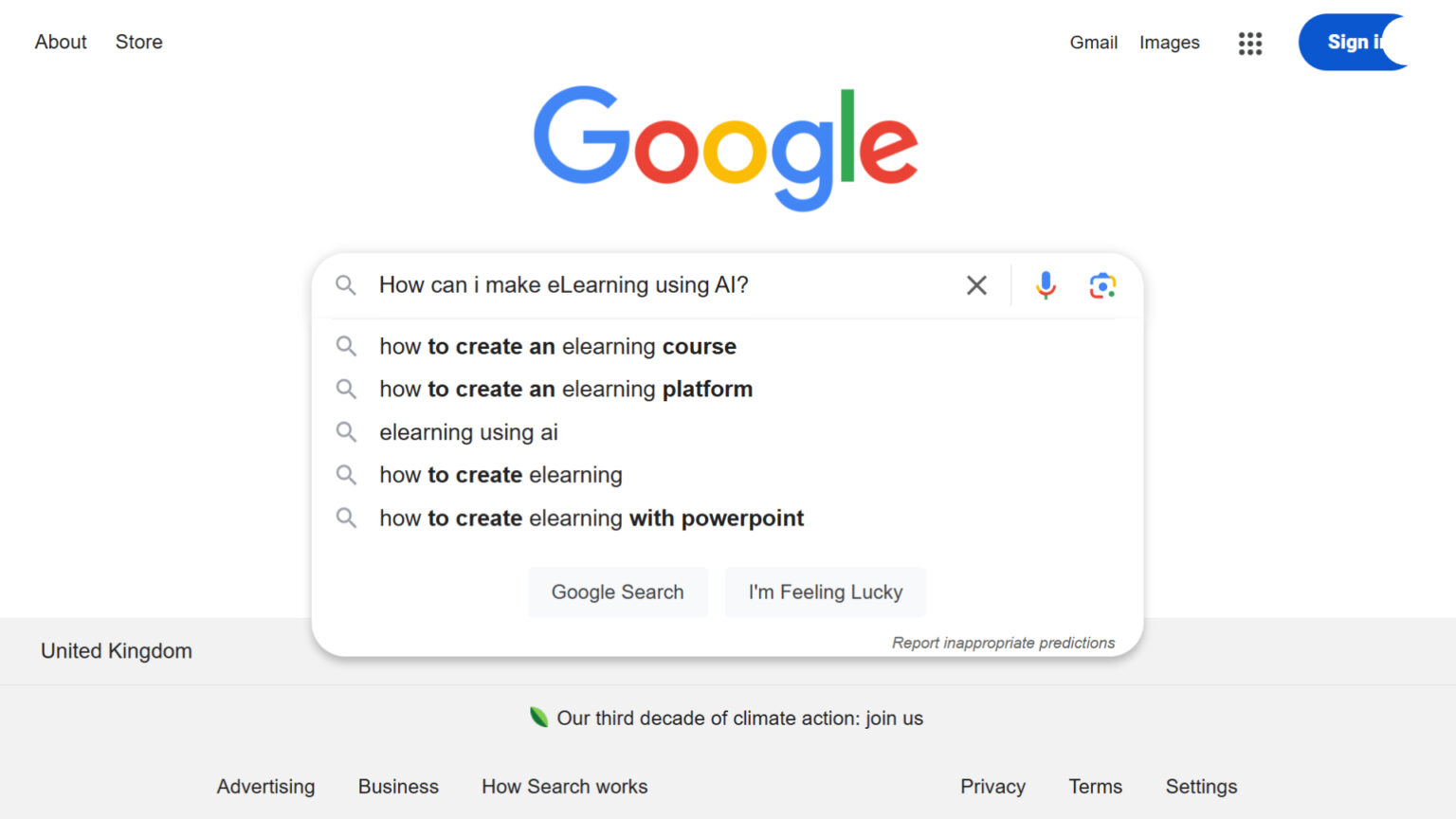The width and height of the screenshot is (1456, 819).
Task: Click the search icon beside 'elearning using ai'
Action: 346,431
